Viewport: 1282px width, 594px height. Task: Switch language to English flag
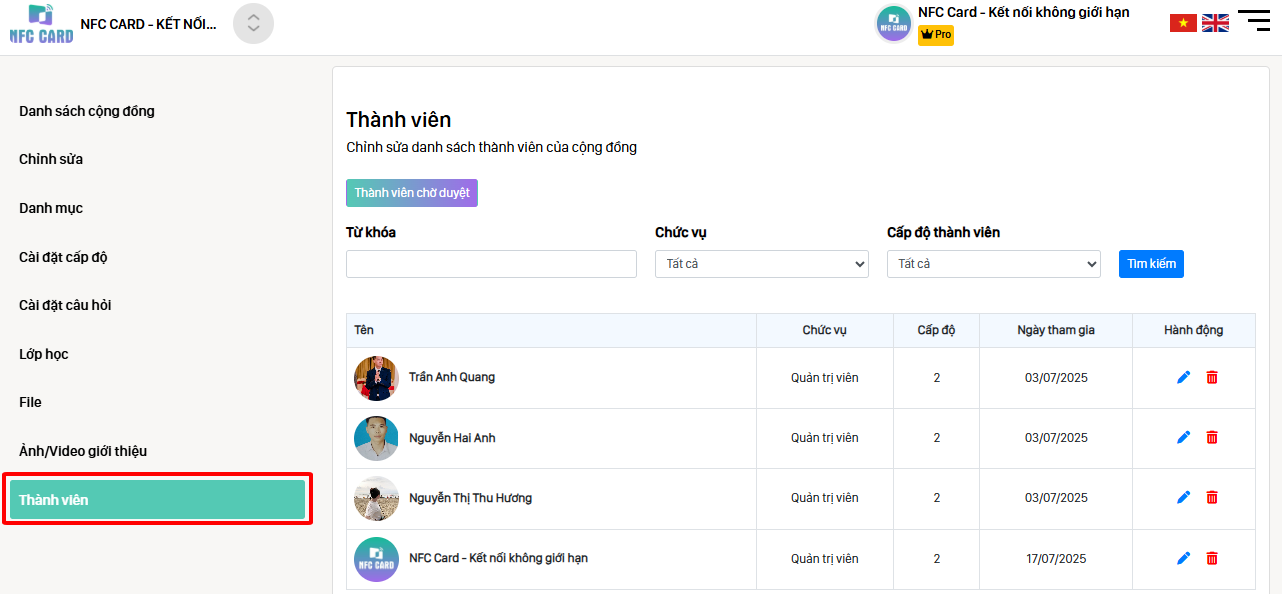pos(1215,23)
